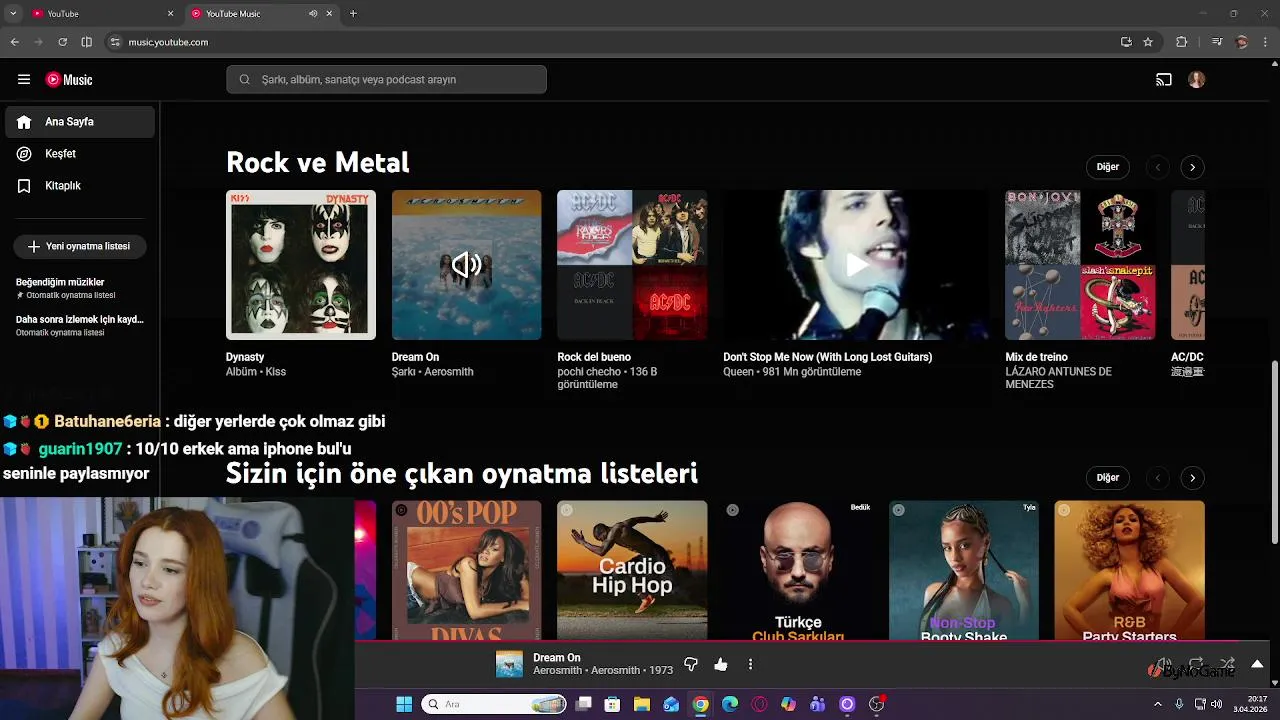The image size is (1280, 720).
Task: Show previous featured playlists
Action: 1158,478
